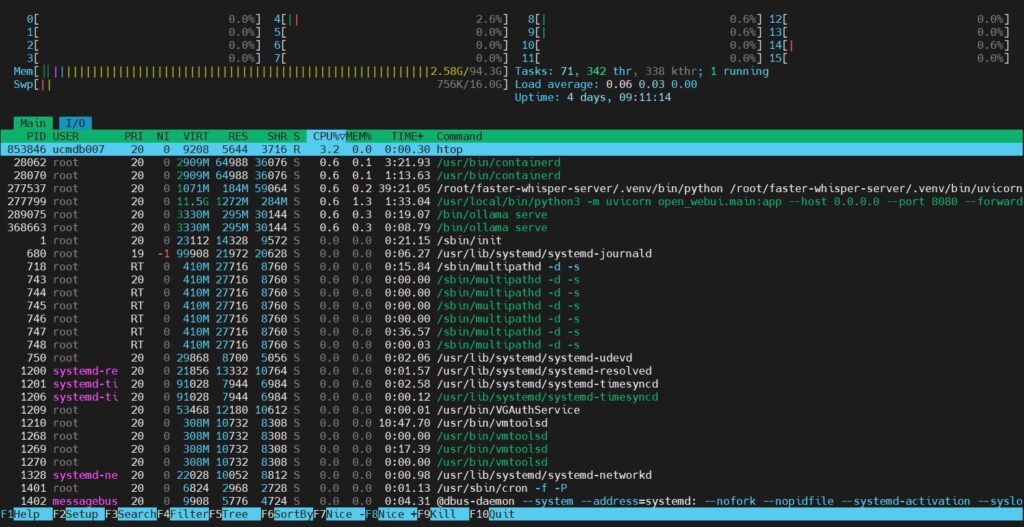Select vmtoolsd row with PID 1210
This screenshot has width=1024, height=527.
(x=512, y=423)
